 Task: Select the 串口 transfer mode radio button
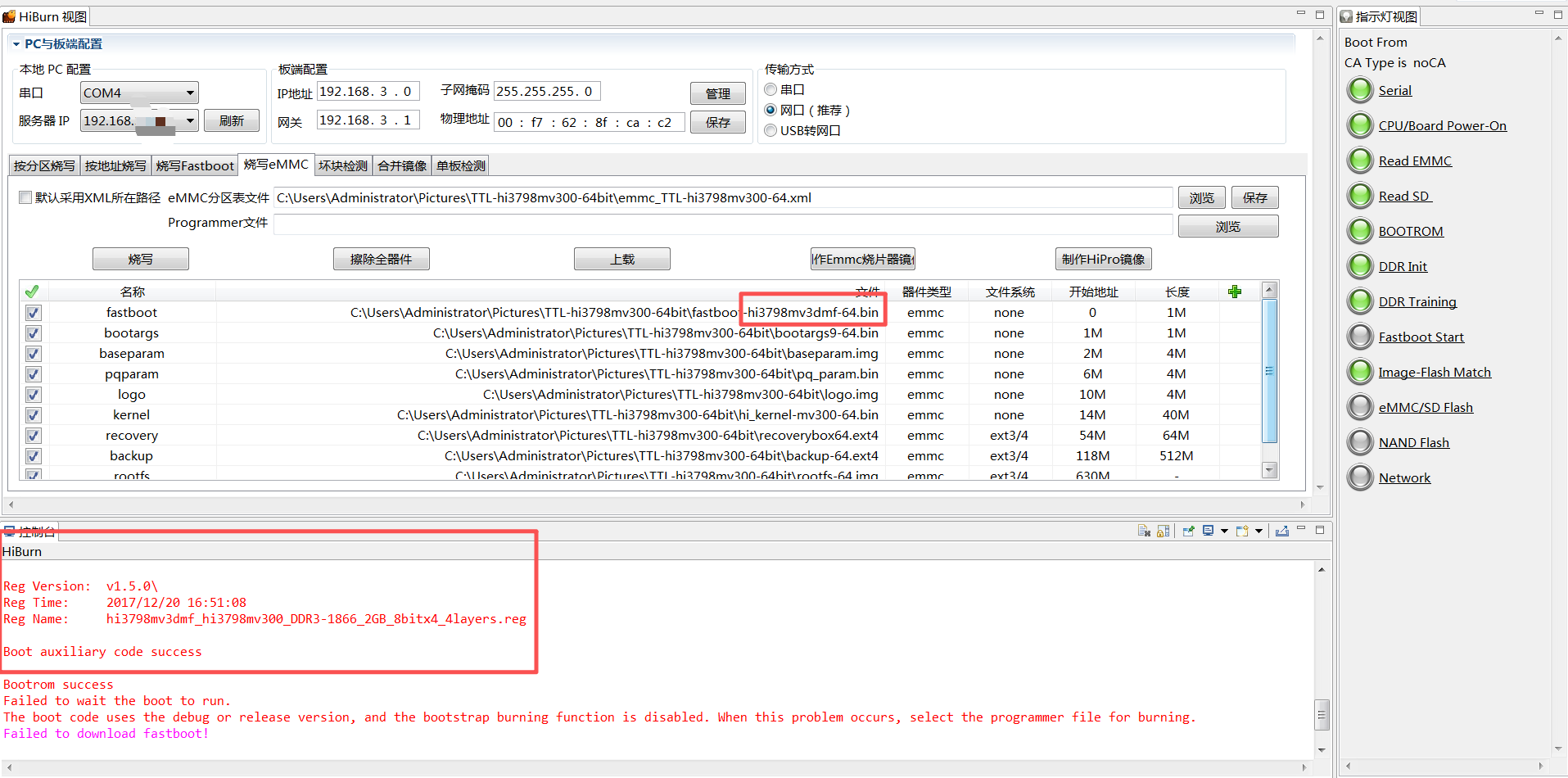[770, 89]
